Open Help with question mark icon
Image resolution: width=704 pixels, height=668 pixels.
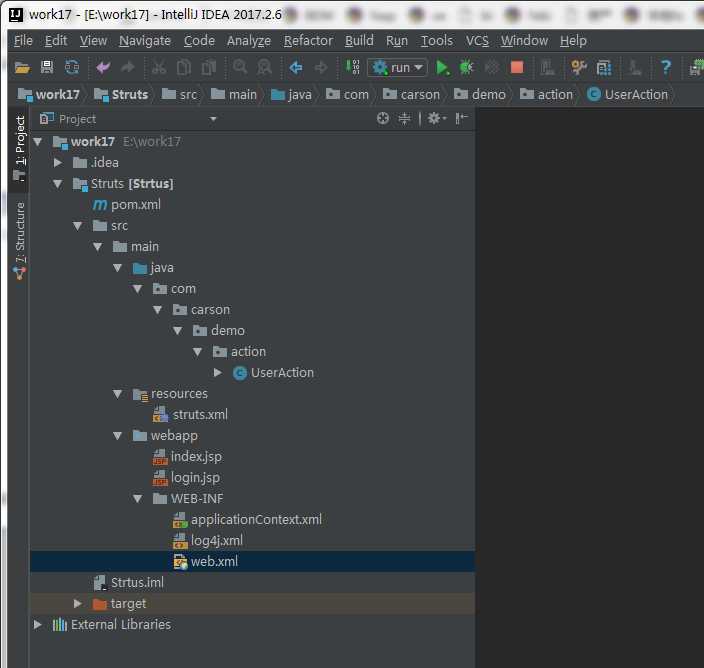point(666,67)
